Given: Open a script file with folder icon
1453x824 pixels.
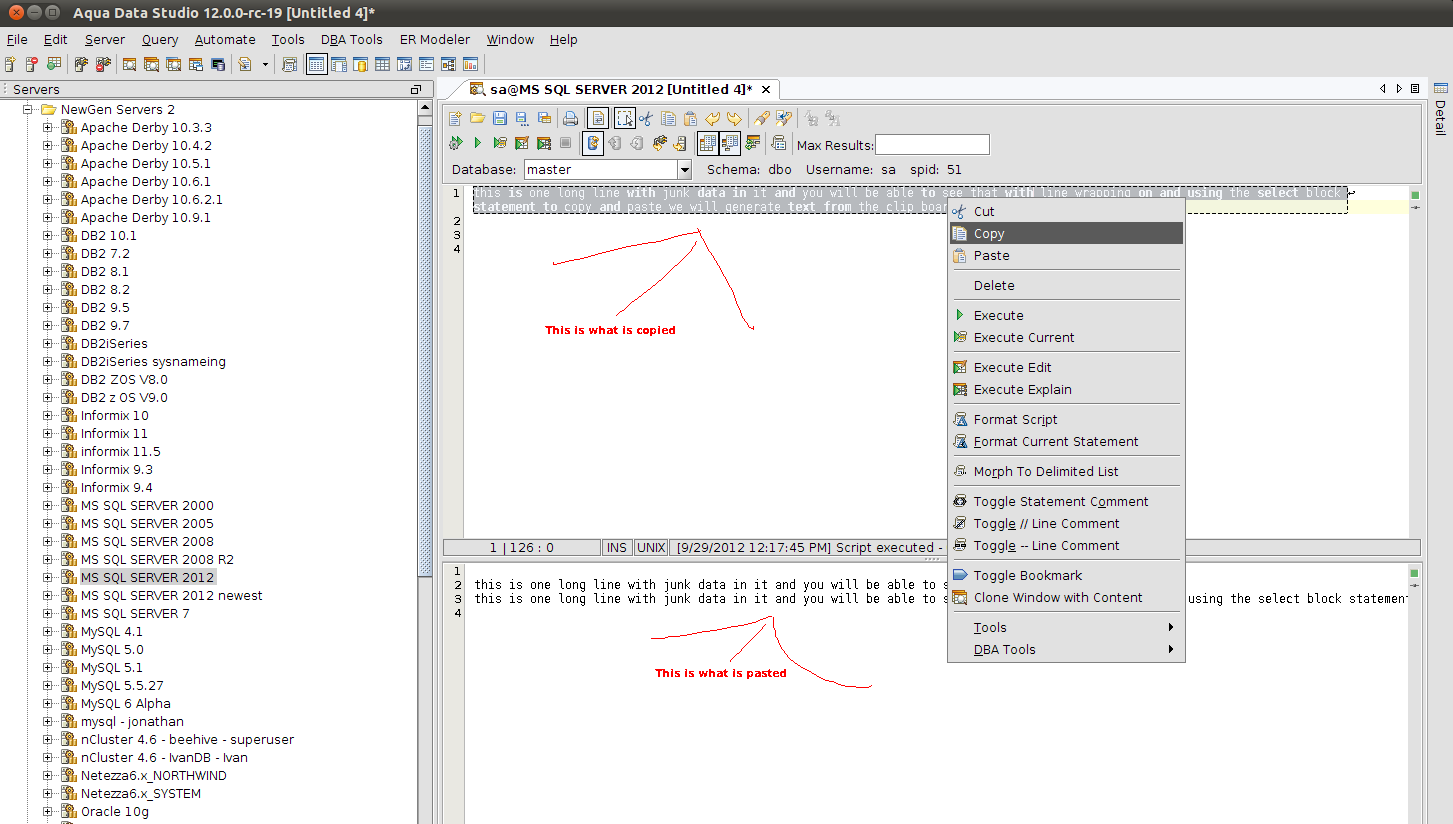Looking at the screenshot, I should (x=478, y=118).
